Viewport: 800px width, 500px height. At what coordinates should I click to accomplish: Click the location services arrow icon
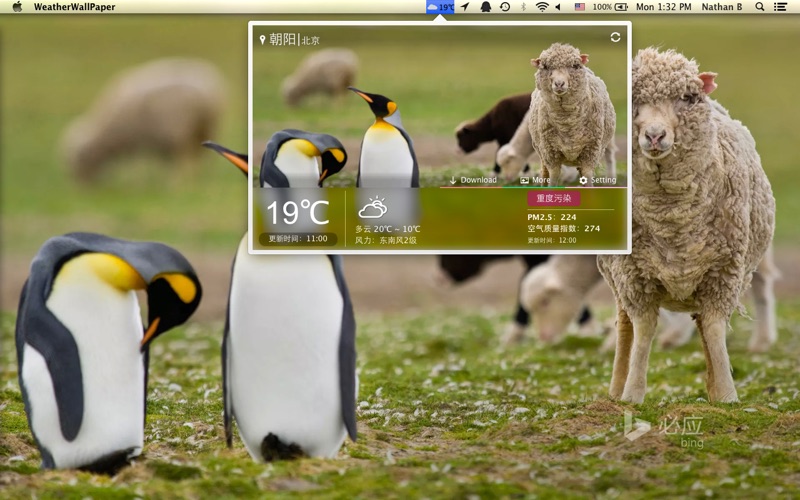464,7
